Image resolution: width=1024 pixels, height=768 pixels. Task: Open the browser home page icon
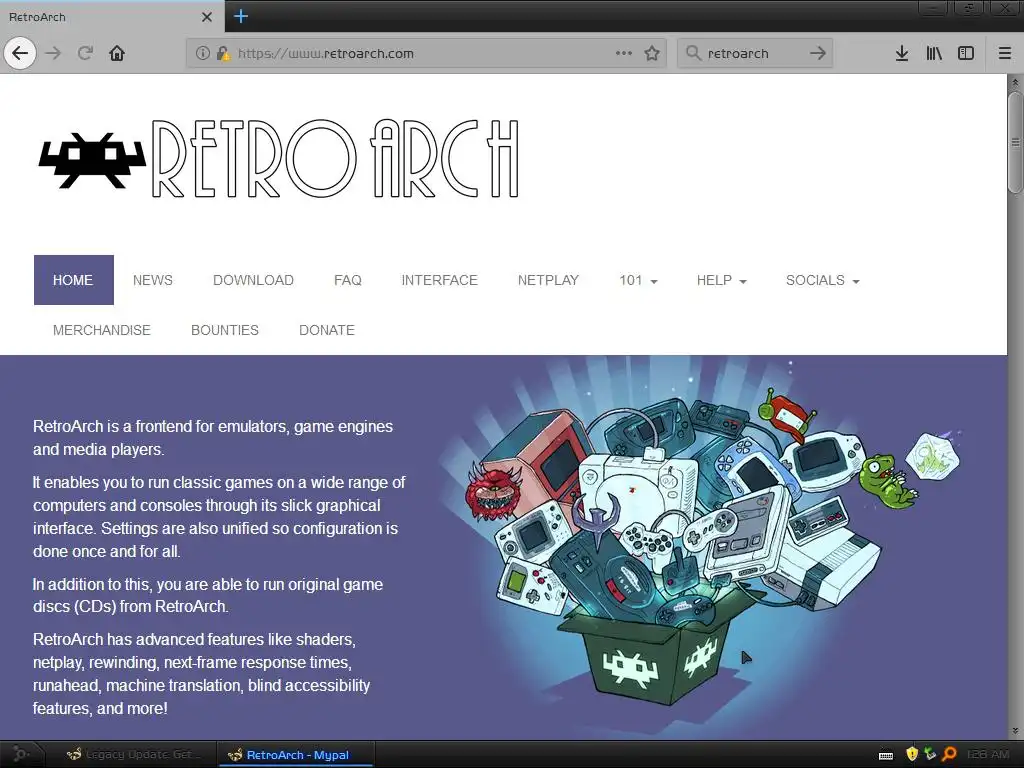(117, 53)
